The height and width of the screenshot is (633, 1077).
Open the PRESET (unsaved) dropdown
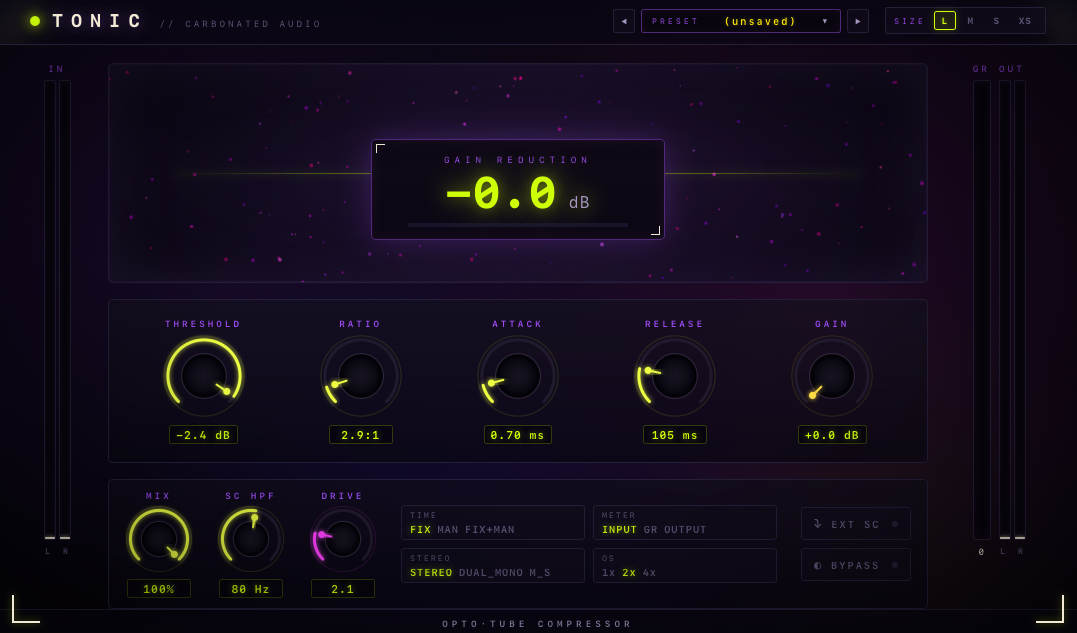tap(740, 21)
